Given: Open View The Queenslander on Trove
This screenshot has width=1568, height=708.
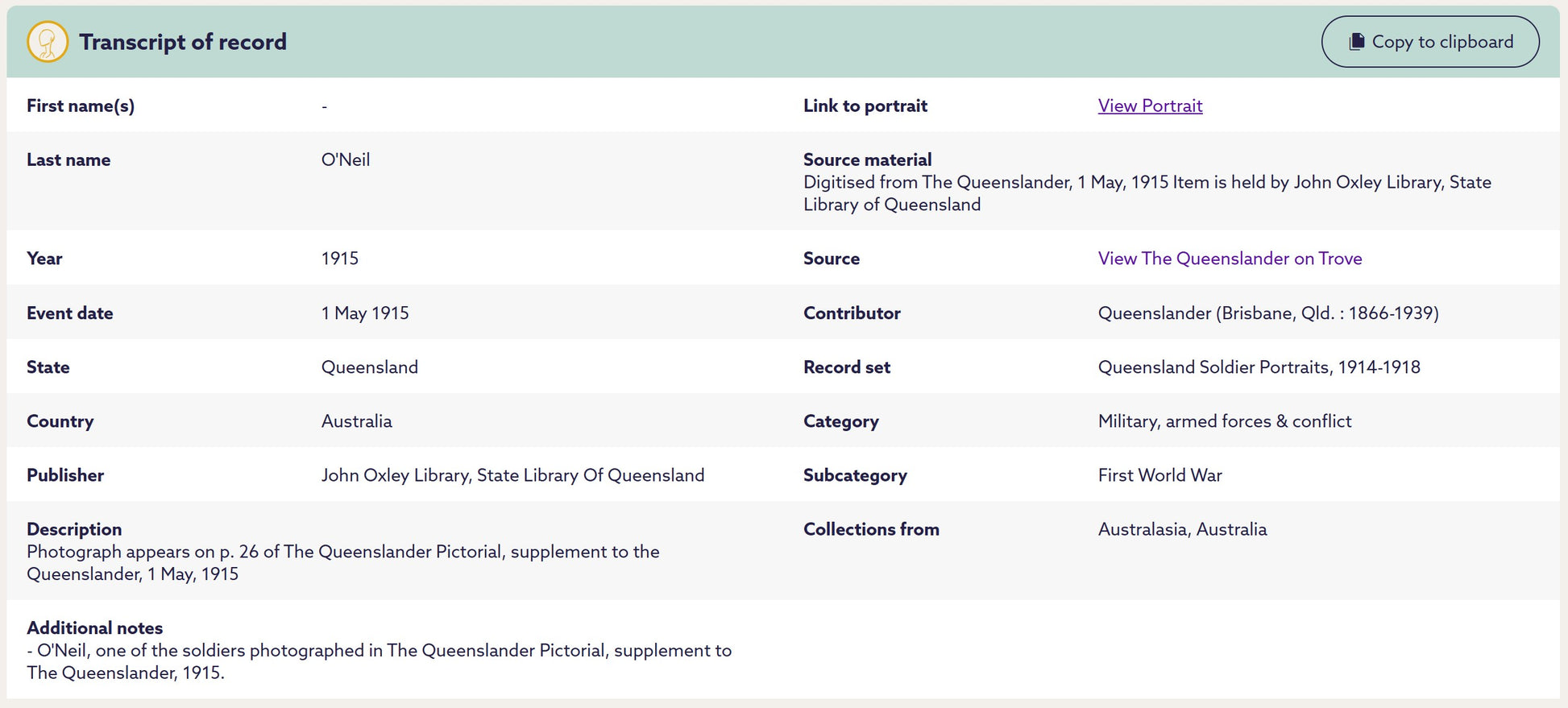Looking at the screenshot, I should click(1229, 259).
